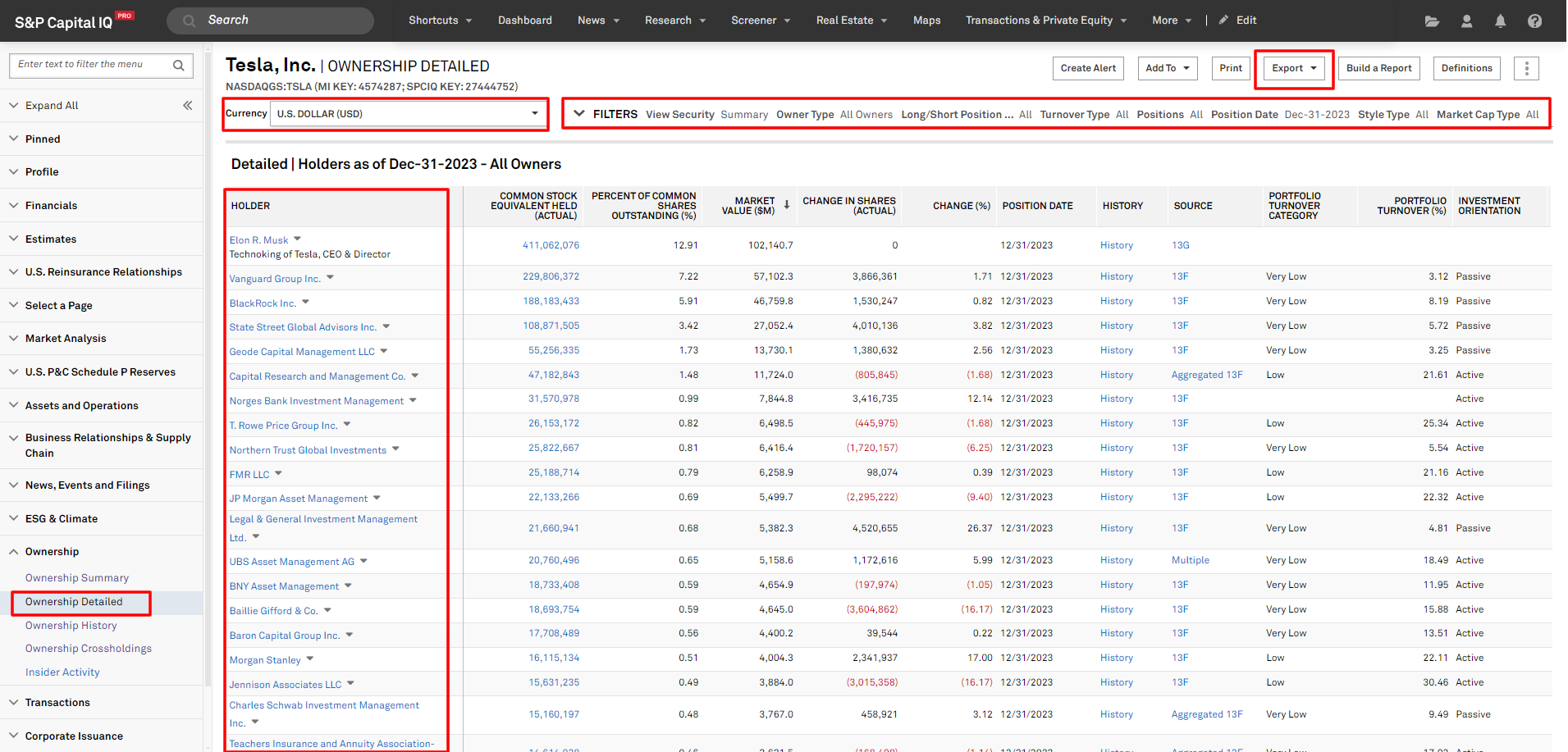Open the More menu
Image resolution: width=1568 pixels, height=752 pixels.
[x=1172, y=21]
